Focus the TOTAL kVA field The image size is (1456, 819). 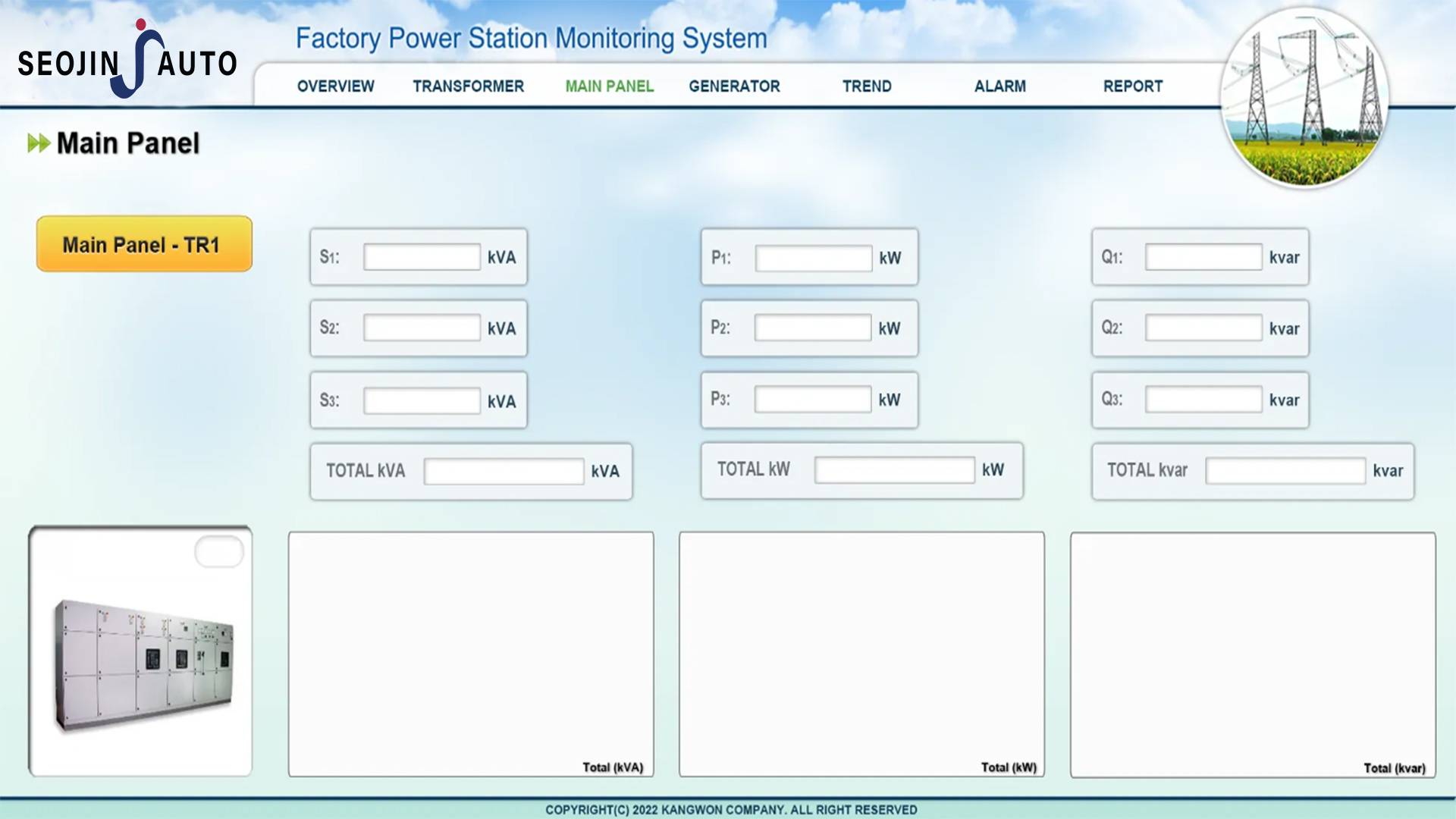[504, 471]
